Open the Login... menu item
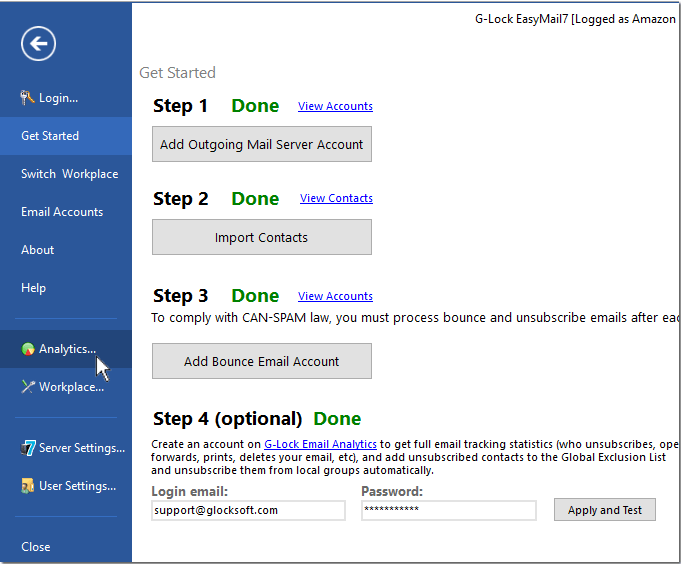 [x=66, y=98]
